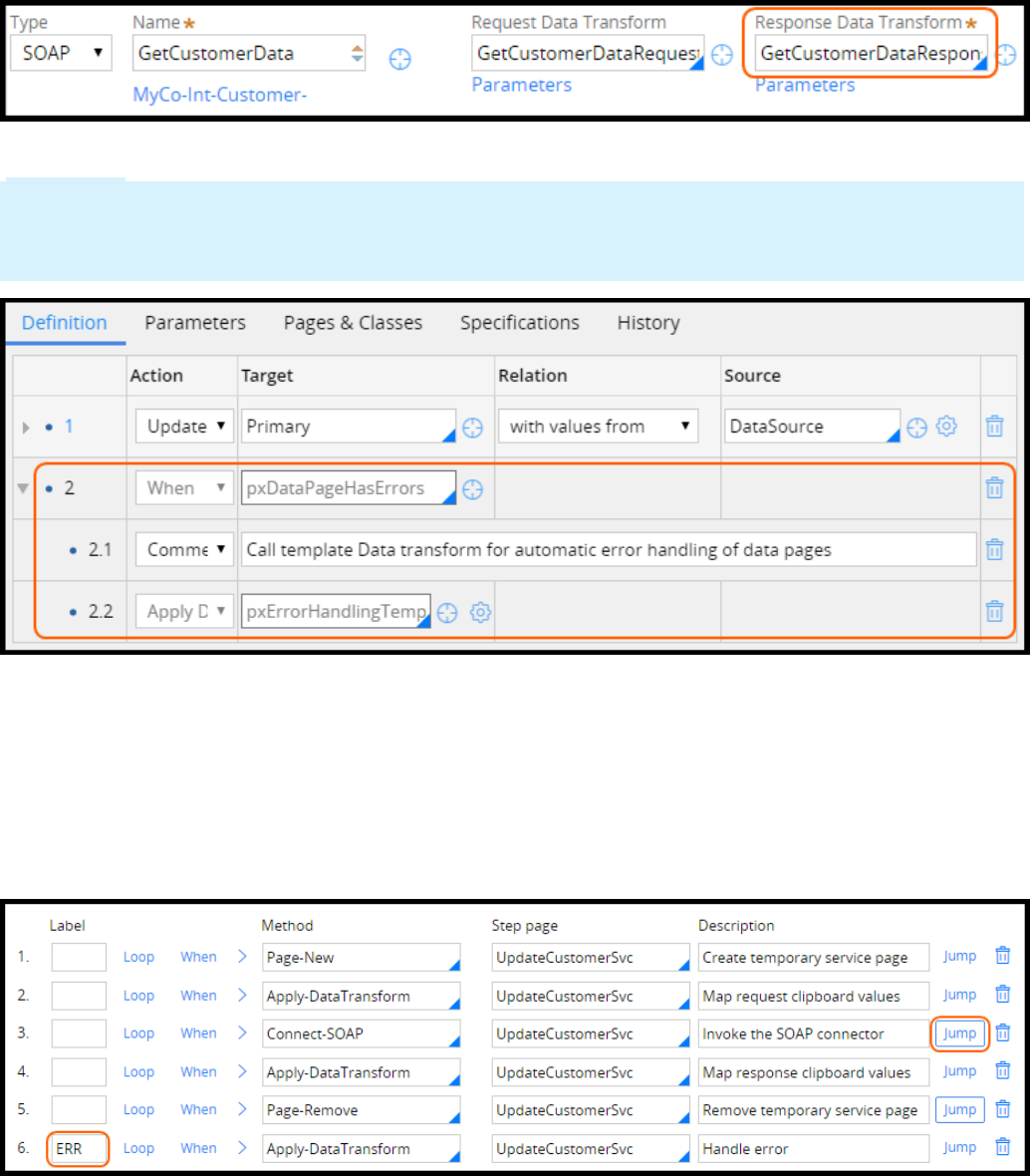Open the Type SOAP dropdown
The image size is (1030, 1176).
(62, 53)
